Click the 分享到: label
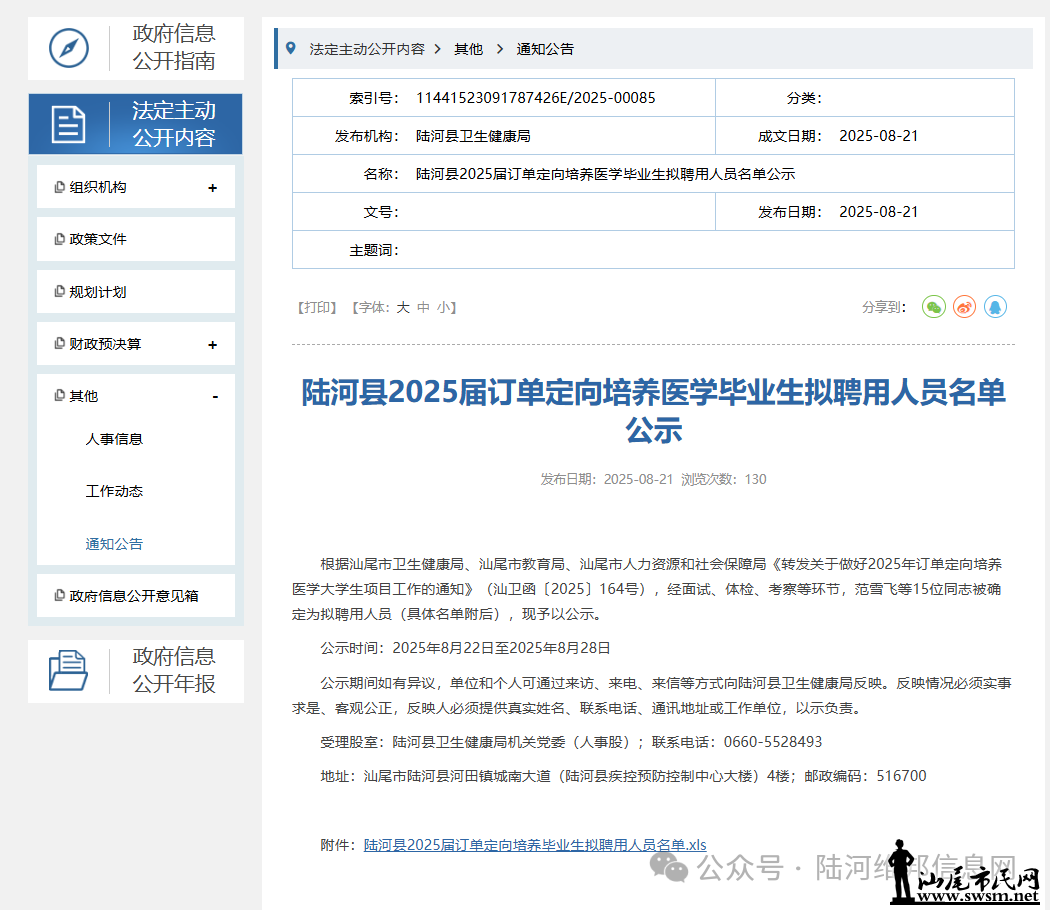The image size is (1050, 910). [x=884, y=307]
